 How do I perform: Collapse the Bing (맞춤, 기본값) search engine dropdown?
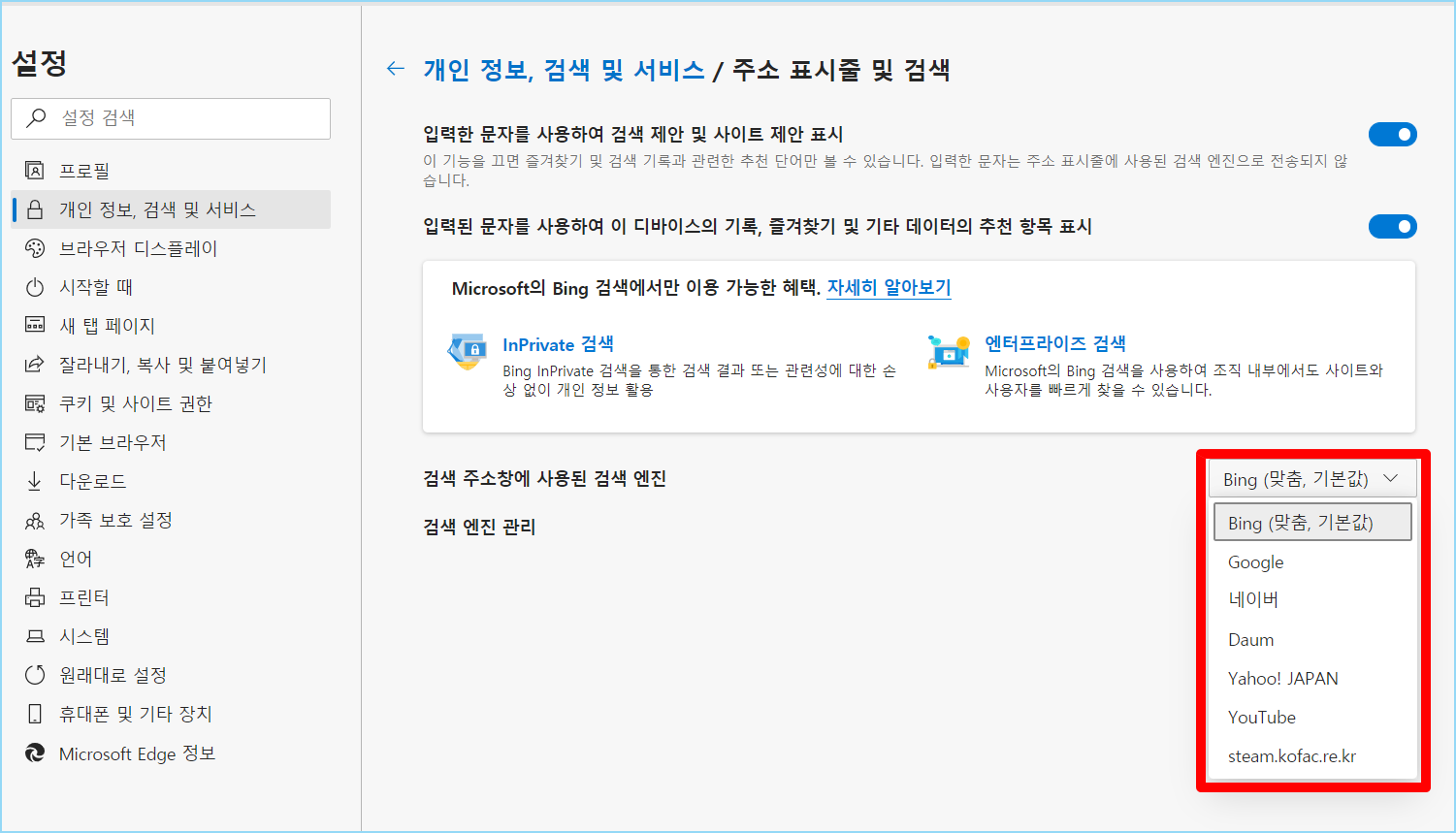(x=1312, y=479)
